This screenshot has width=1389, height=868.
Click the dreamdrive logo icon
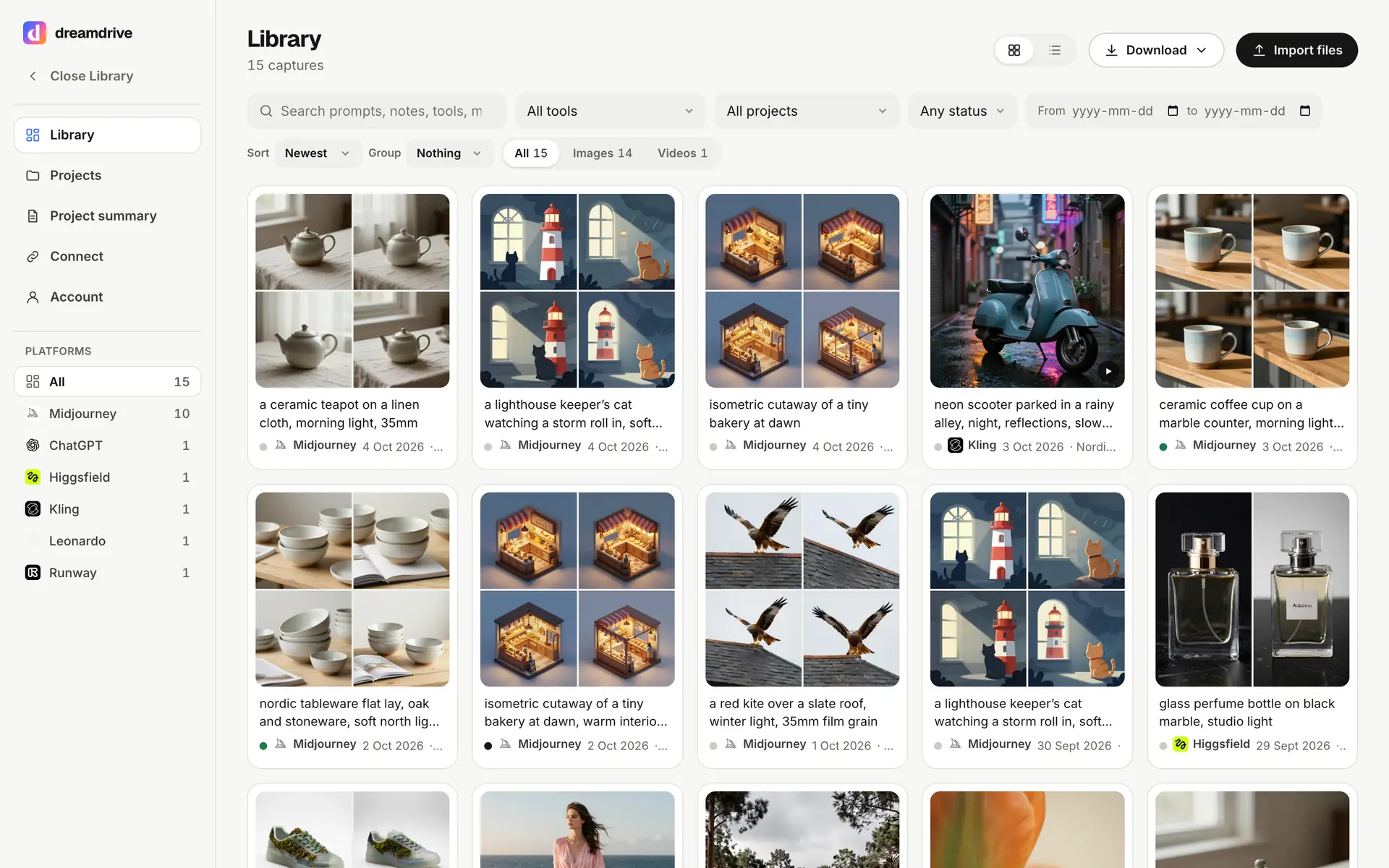click(35, 33)
